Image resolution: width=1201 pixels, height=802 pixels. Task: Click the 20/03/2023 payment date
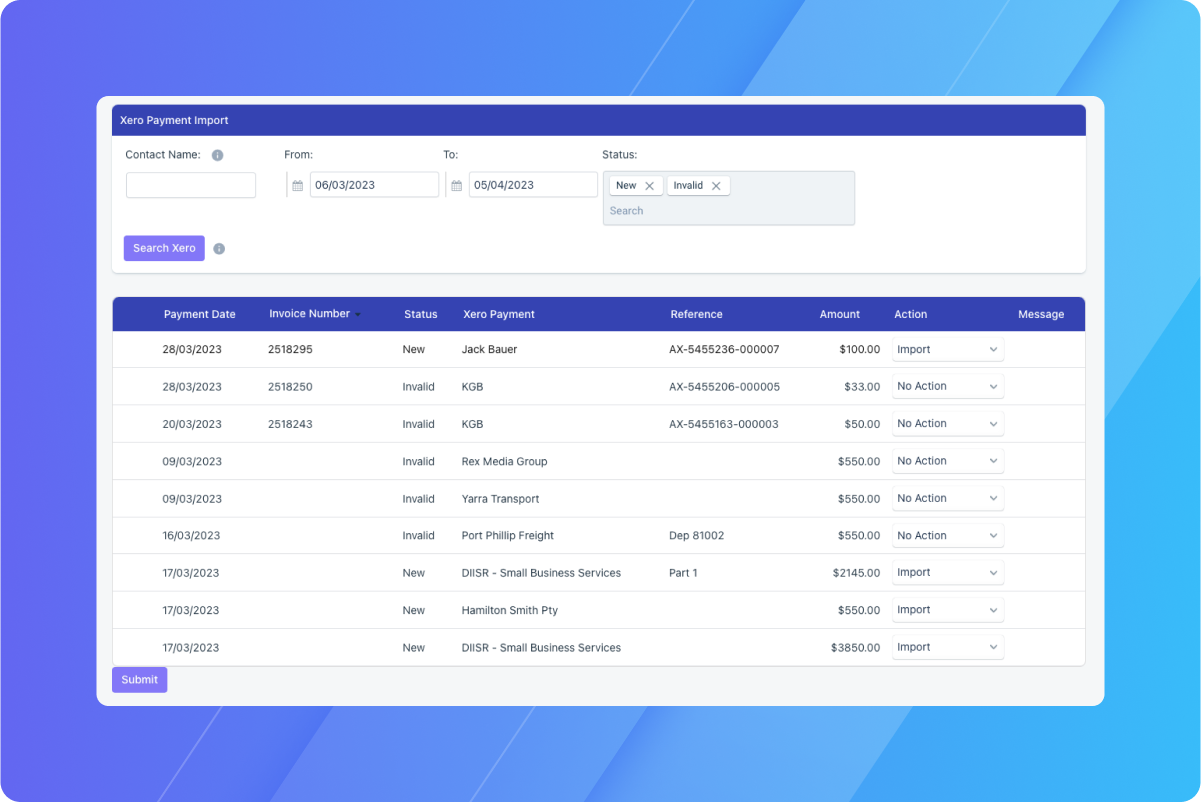click(192, 424)
